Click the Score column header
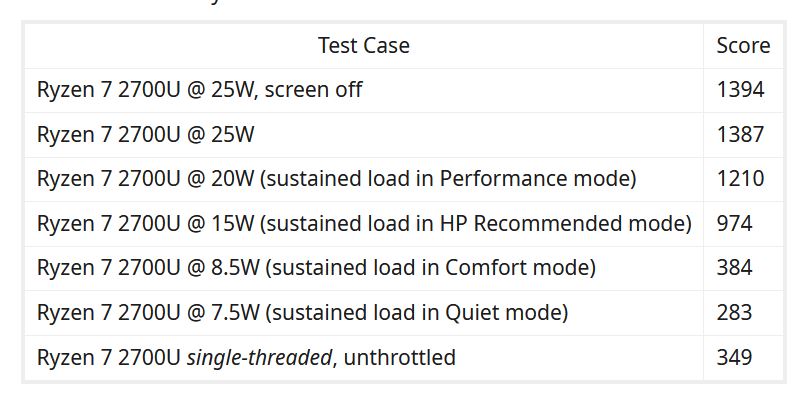The height and width of the screenshot is (402, 811). (x=743, y=46)
